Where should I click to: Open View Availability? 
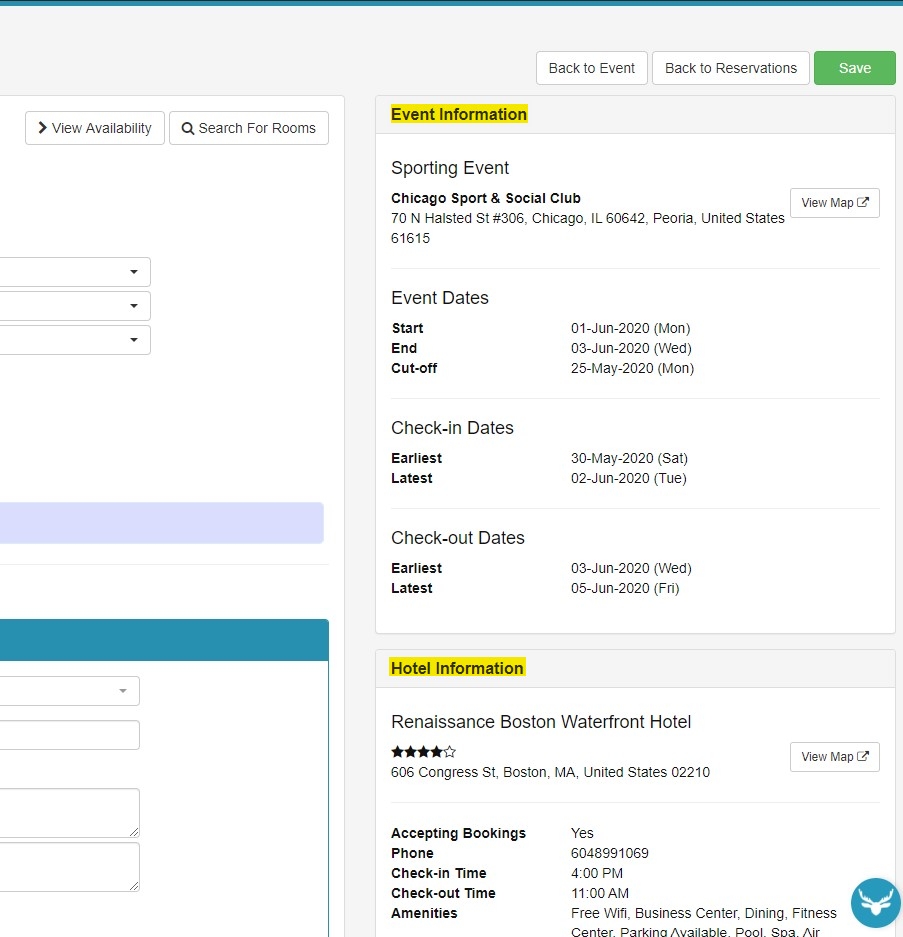click(94, 128)
